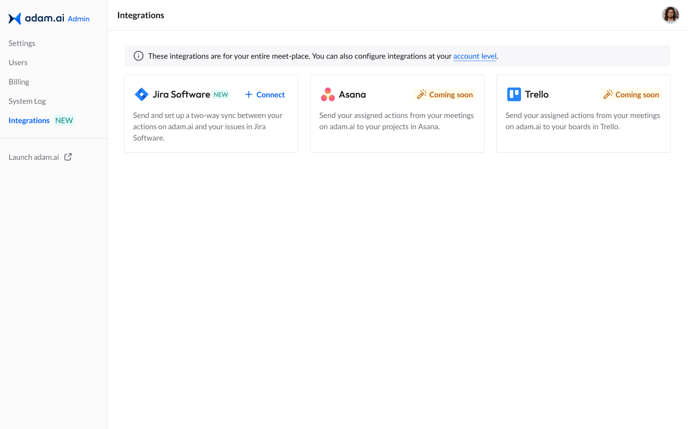Click the party popper icon on Asana card
This screenshot has height=429, width=688.
tap(422, 94)
